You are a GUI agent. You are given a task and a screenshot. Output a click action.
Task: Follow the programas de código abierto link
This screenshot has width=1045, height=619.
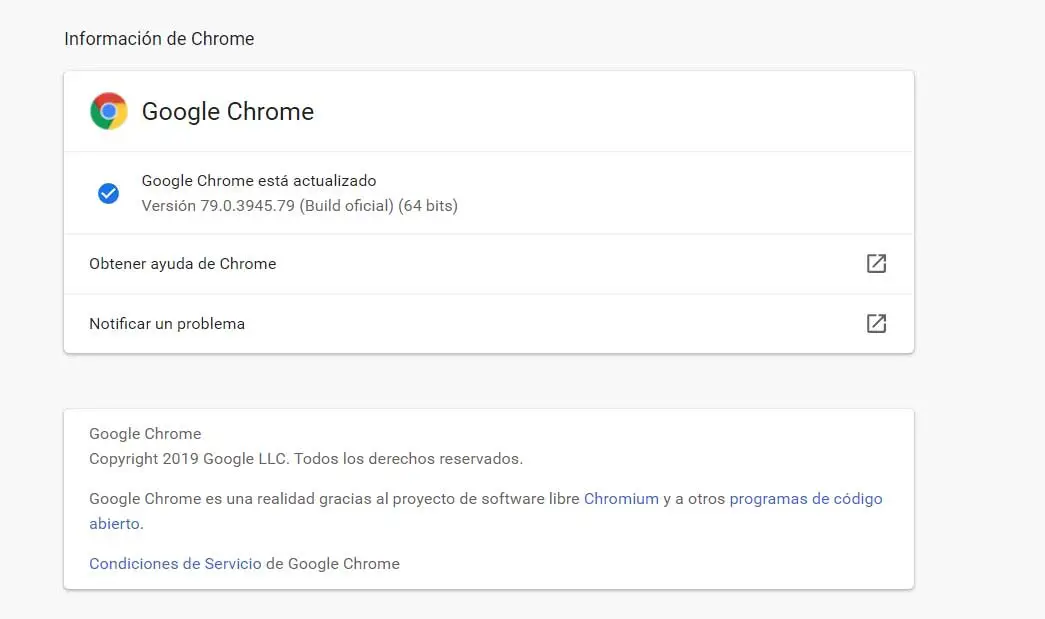point(805,498)
